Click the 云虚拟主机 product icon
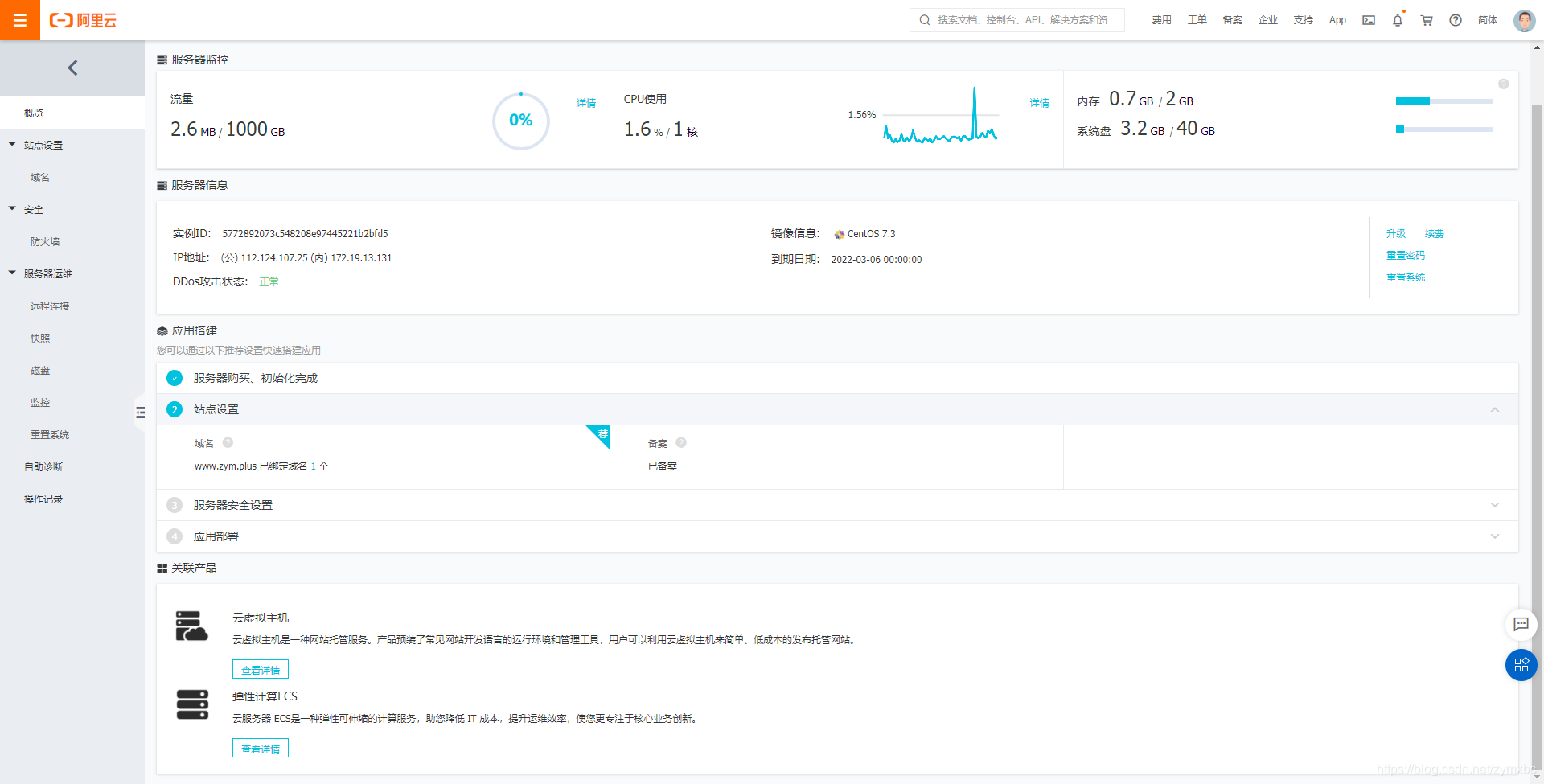 (x=191, y=626)
